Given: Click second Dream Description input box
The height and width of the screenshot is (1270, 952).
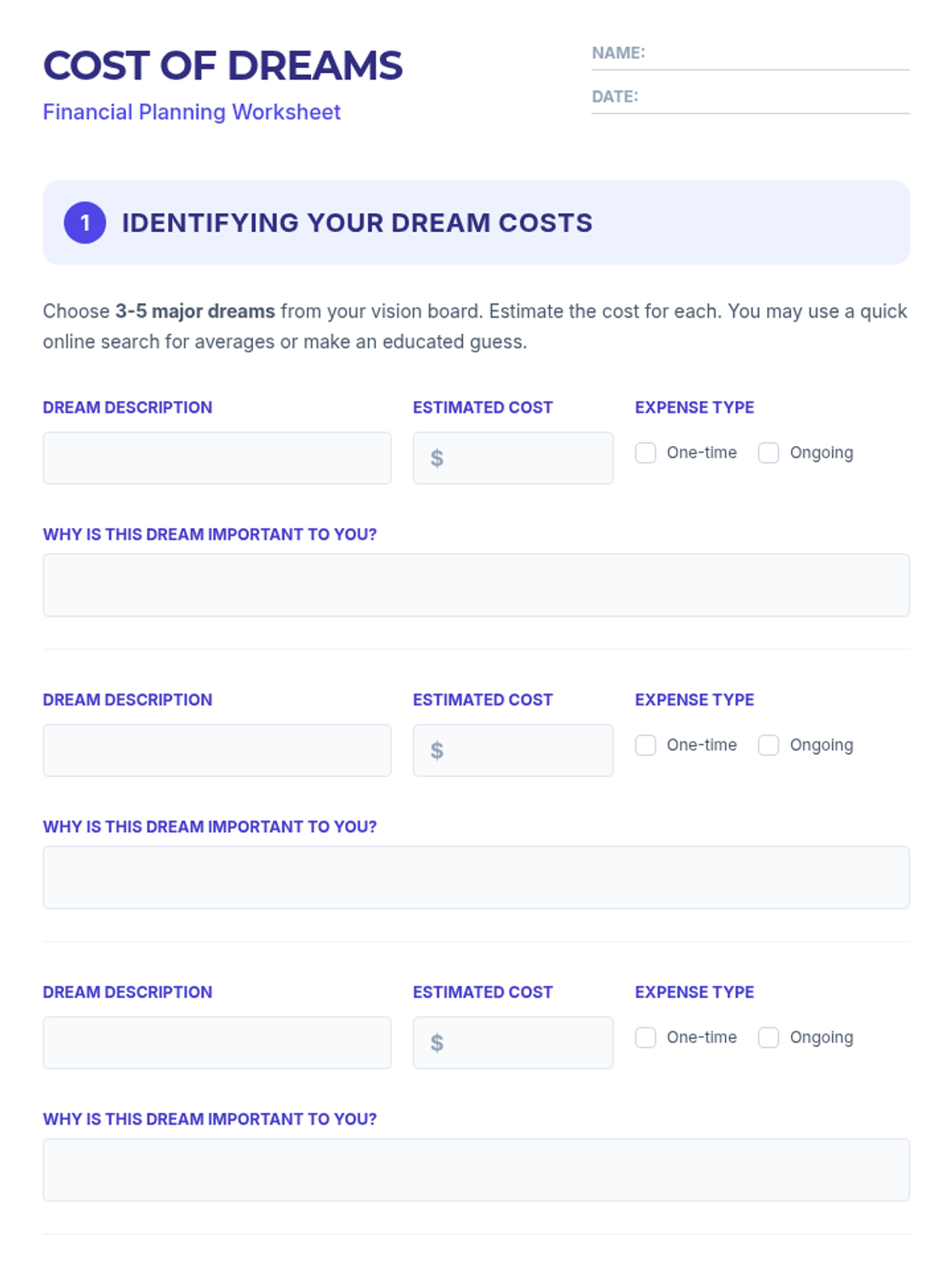Looking at the screenshot, I should tap(217, 750).
